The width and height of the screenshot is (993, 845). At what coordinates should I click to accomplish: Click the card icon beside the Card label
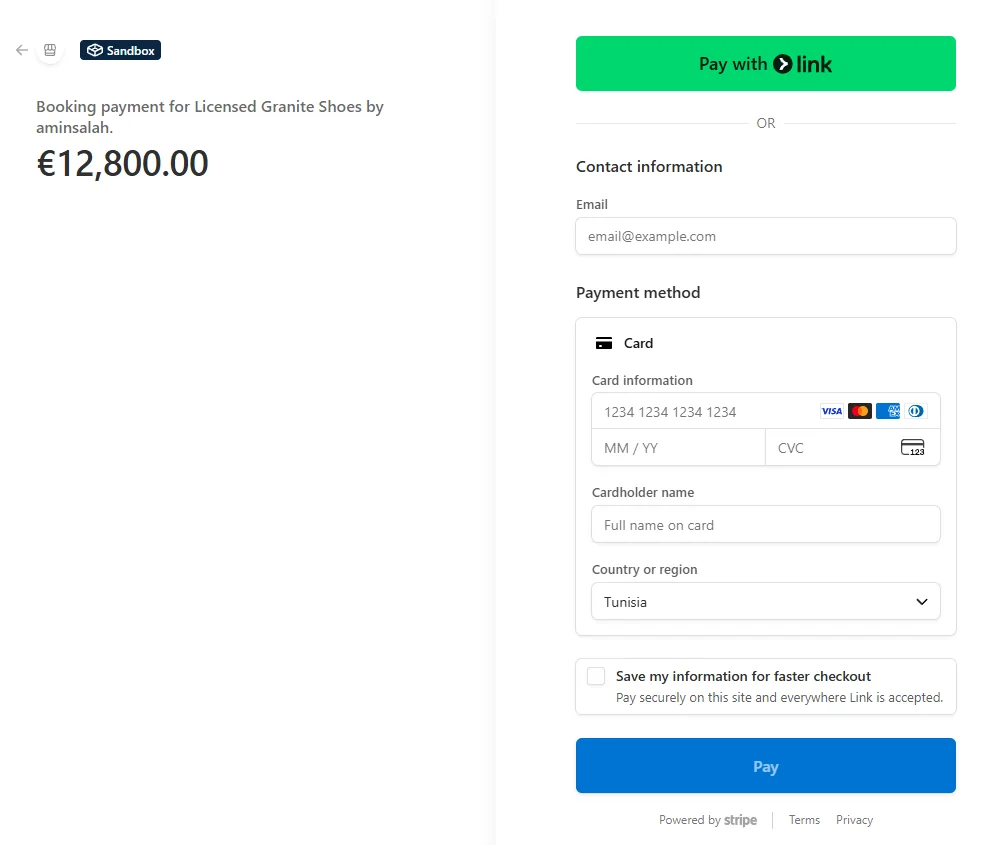tap(604, 343)
